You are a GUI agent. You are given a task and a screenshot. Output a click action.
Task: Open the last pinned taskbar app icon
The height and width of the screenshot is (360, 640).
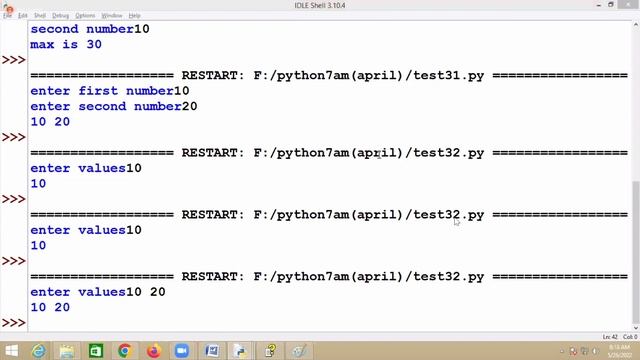click(x=299, y=351)
